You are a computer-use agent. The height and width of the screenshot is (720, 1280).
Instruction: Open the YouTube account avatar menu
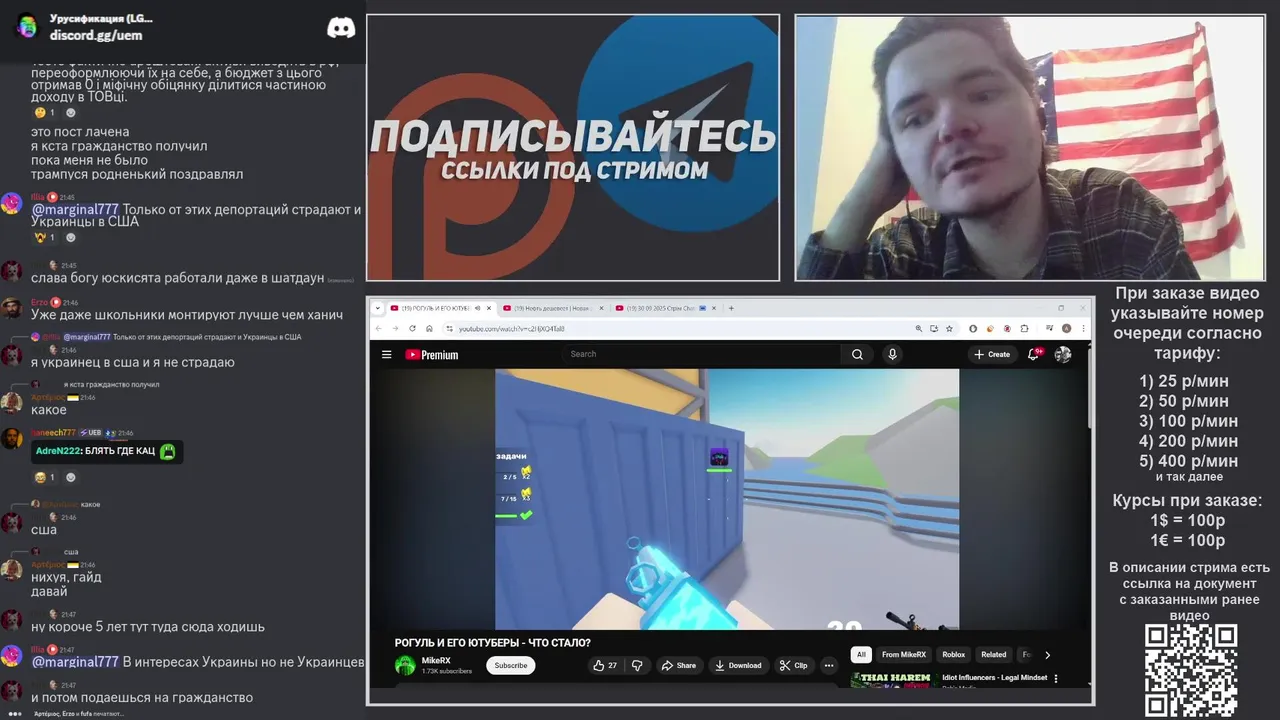pos(1063,354)
